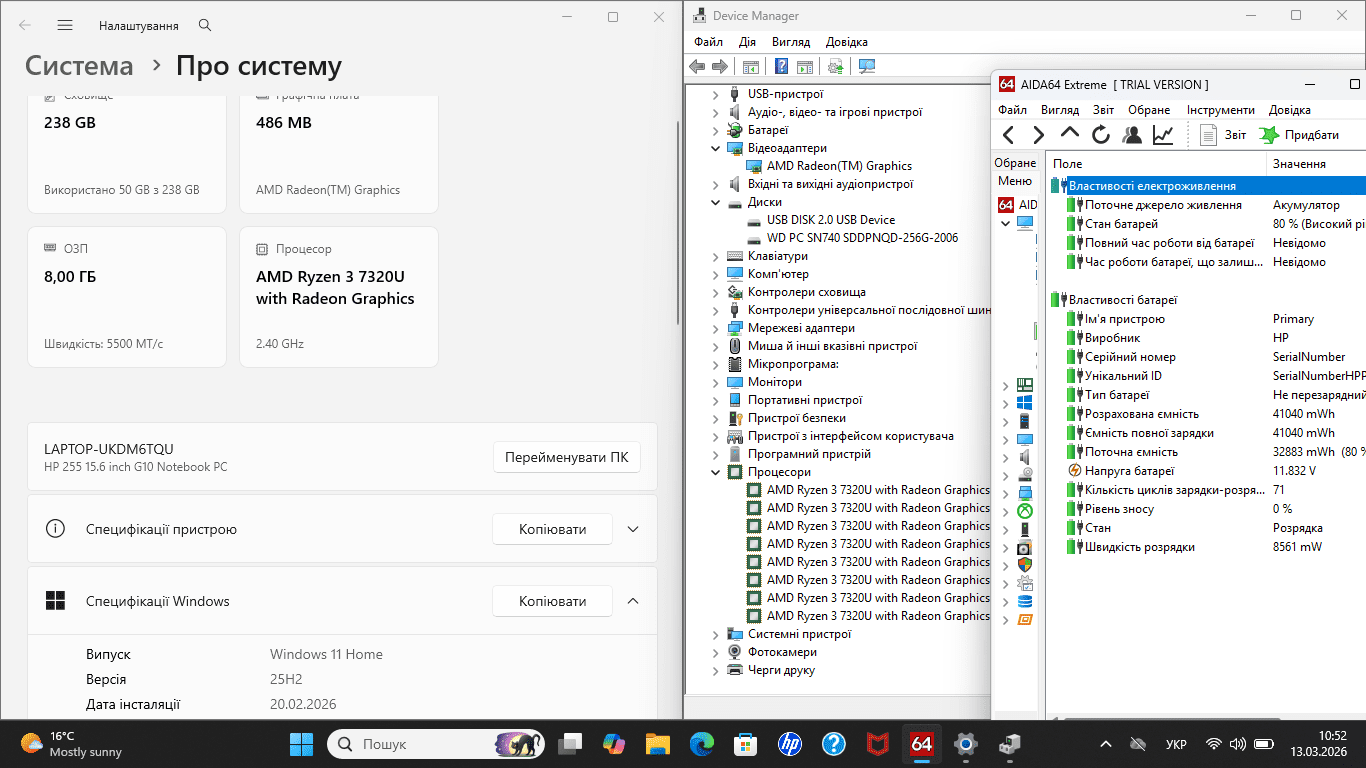Click the AIDA64 refresh toolbar icon
This screenshot has width=1366, height=768.
(x=1100, y=135)
